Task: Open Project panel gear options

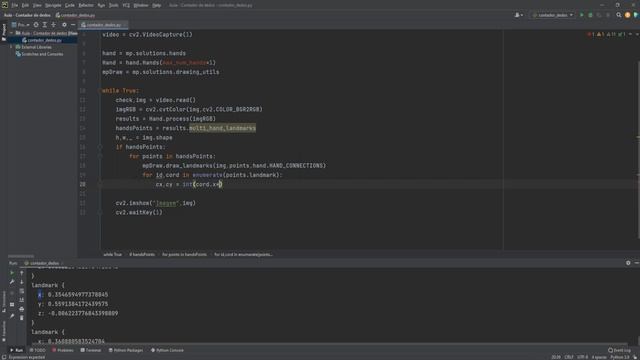Action: click(64, 25)
